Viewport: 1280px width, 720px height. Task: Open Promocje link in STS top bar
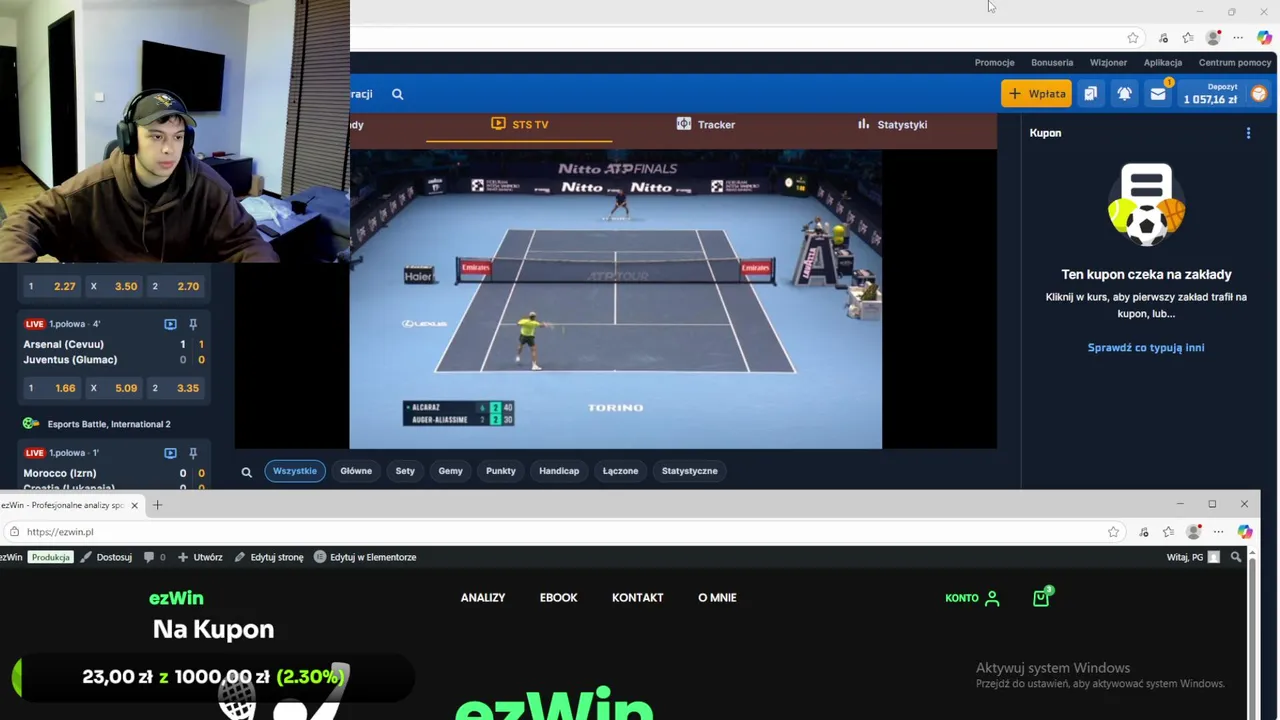tap(994, 62)
